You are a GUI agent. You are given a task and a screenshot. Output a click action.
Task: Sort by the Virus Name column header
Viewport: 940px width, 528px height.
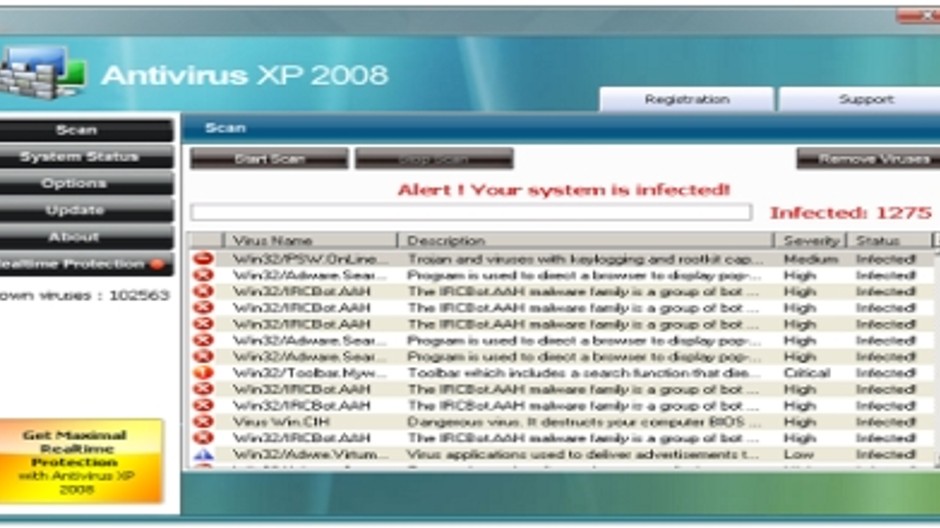(x=311, y=240)
